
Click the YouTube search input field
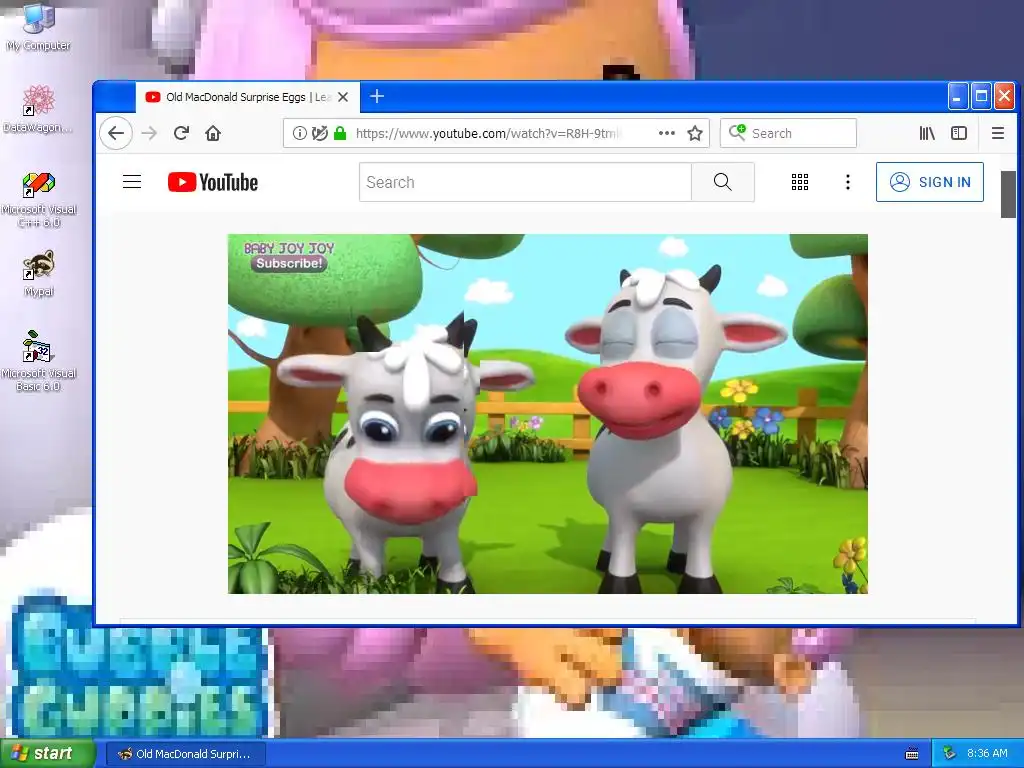coord(525,182)
